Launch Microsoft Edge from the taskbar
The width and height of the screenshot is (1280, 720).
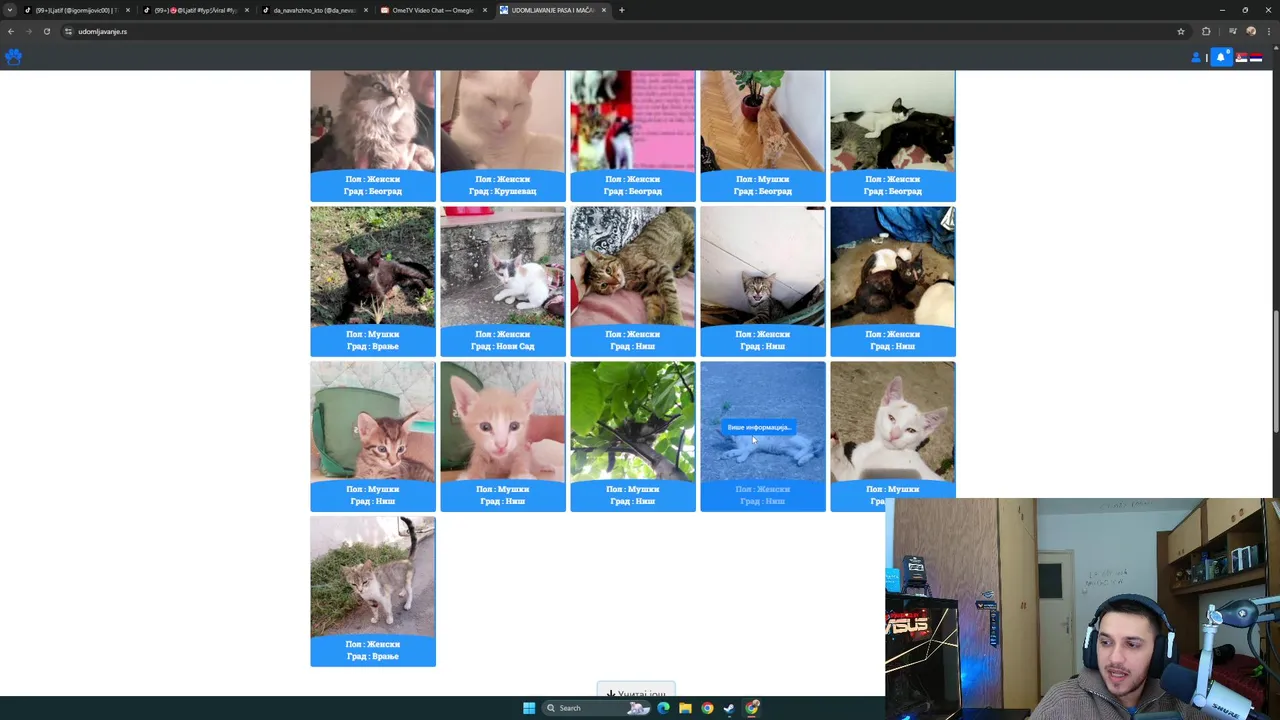[x=663, y=708]
